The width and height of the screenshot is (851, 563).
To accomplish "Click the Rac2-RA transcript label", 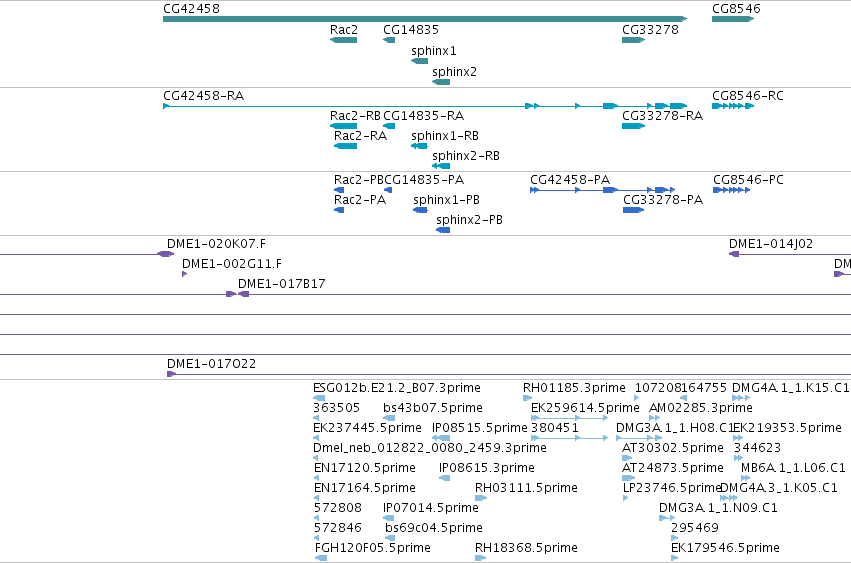I will [360, 136].
